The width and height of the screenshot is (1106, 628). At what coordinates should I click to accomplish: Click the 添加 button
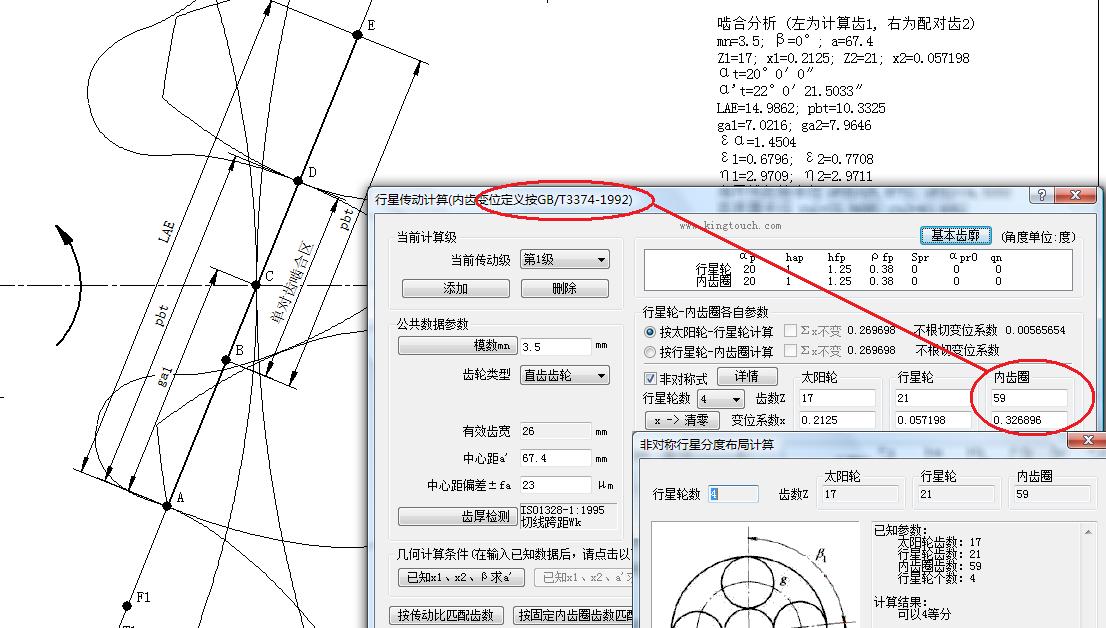(456, 289)
